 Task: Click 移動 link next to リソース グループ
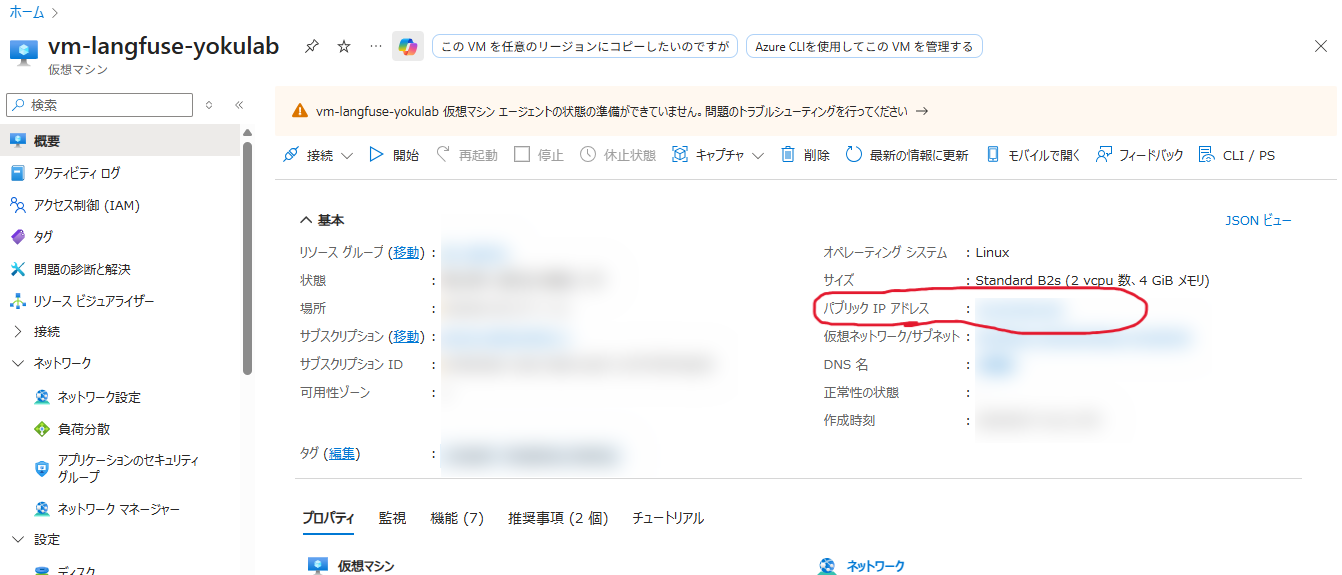tap(407, 252)
